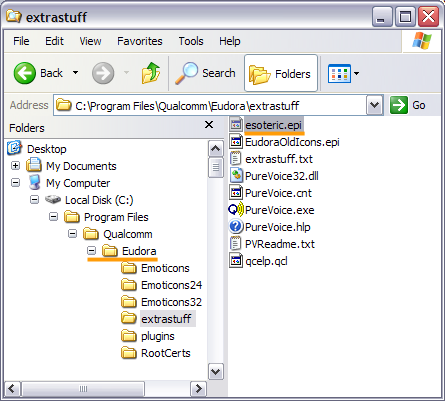Toggle the Folders pane button
The image size is (445, 401).
pyautogui.click(x=281, y=73)
